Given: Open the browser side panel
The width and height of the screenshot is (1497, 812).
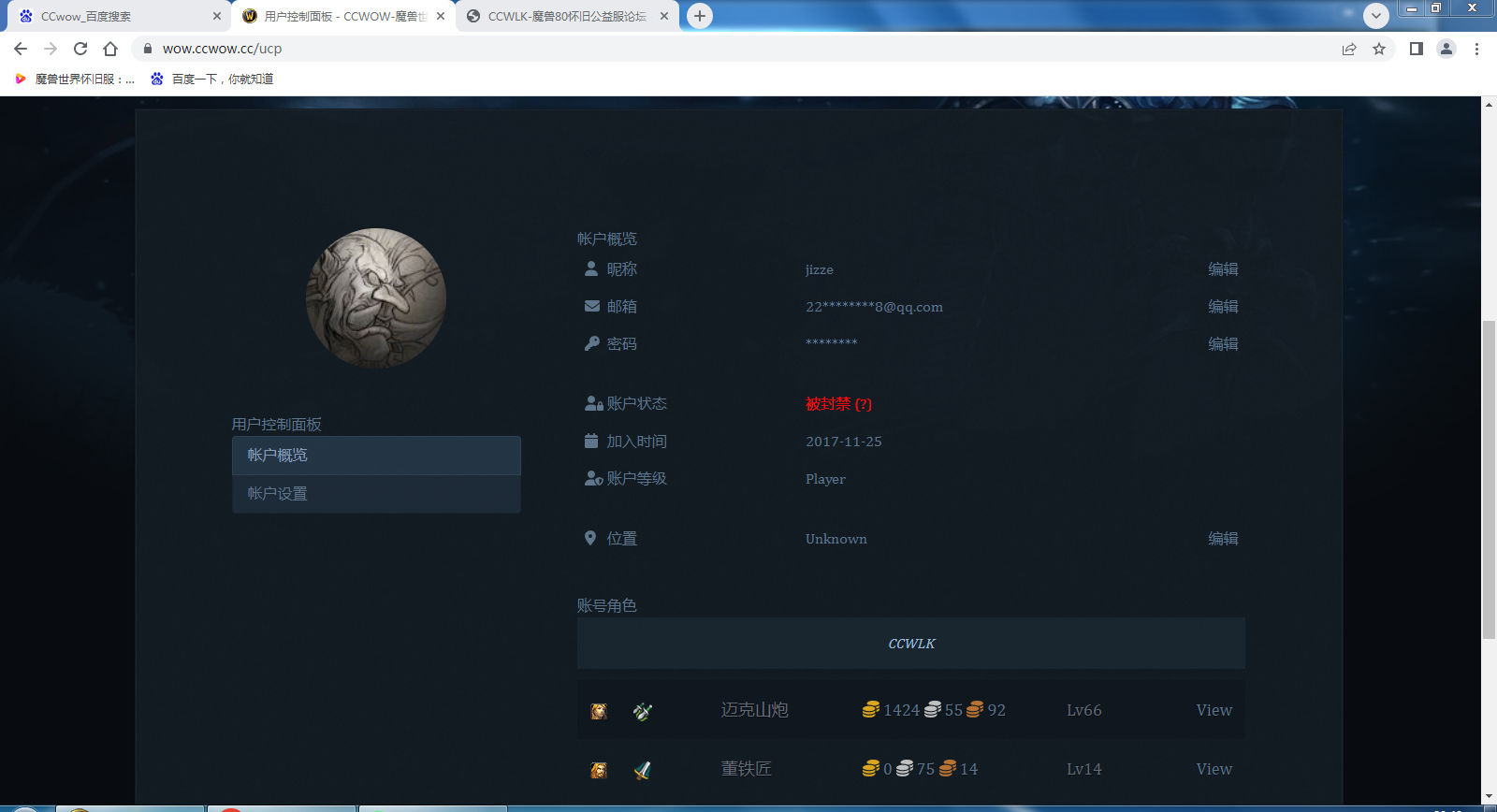Looking at the screenshot, I should (x=1417, y=49).
